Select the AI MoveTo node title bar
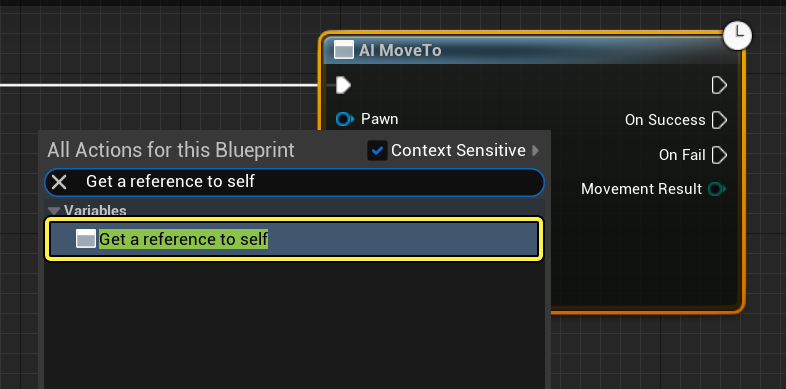This screenshot has height=389, width=786. pyautogui.click(x=531, y=50)
